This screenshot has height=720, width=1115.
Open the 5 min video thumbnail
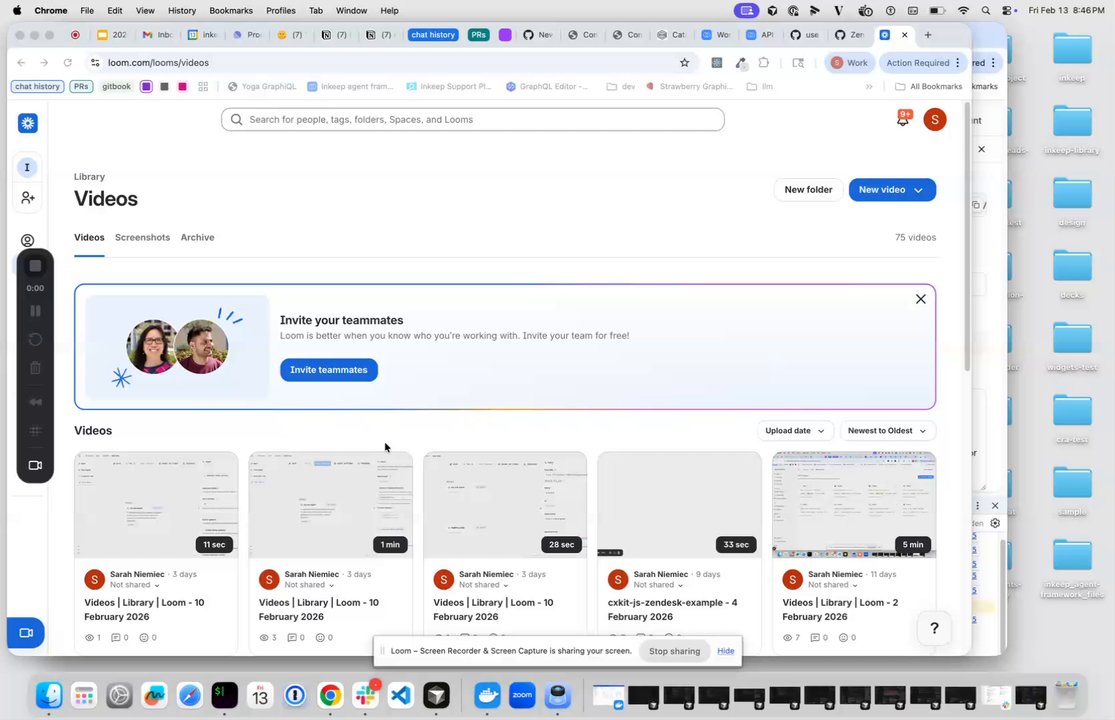coord(854,505)
